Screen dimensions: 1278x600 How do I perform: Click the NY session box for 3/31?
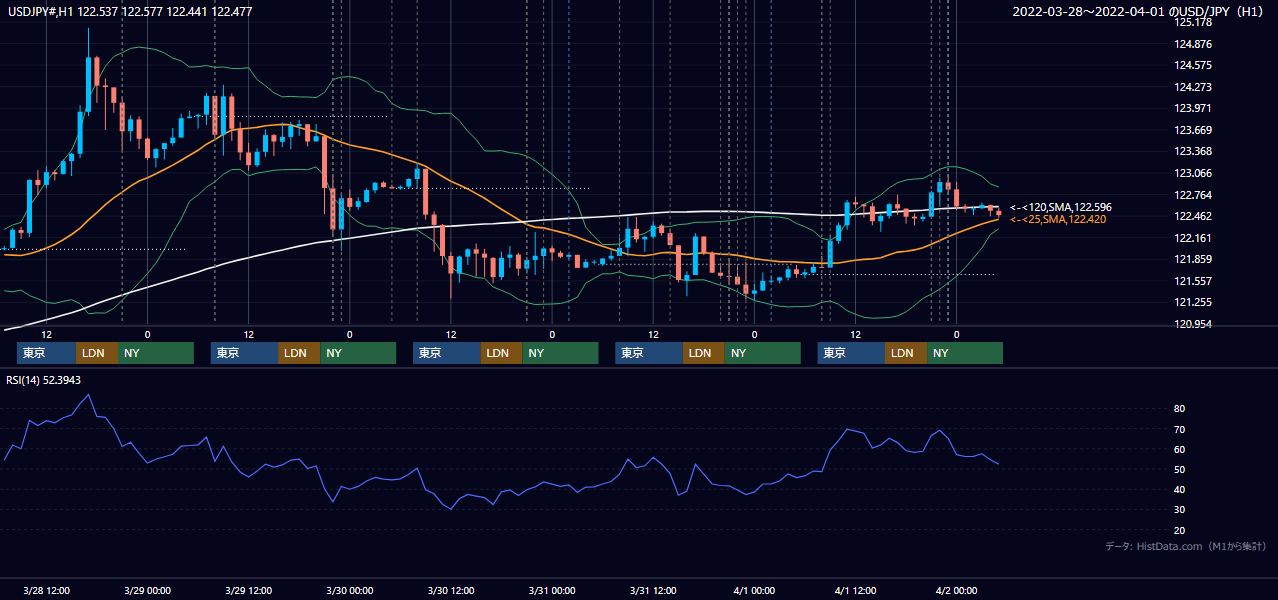click(x=762, y=353)
